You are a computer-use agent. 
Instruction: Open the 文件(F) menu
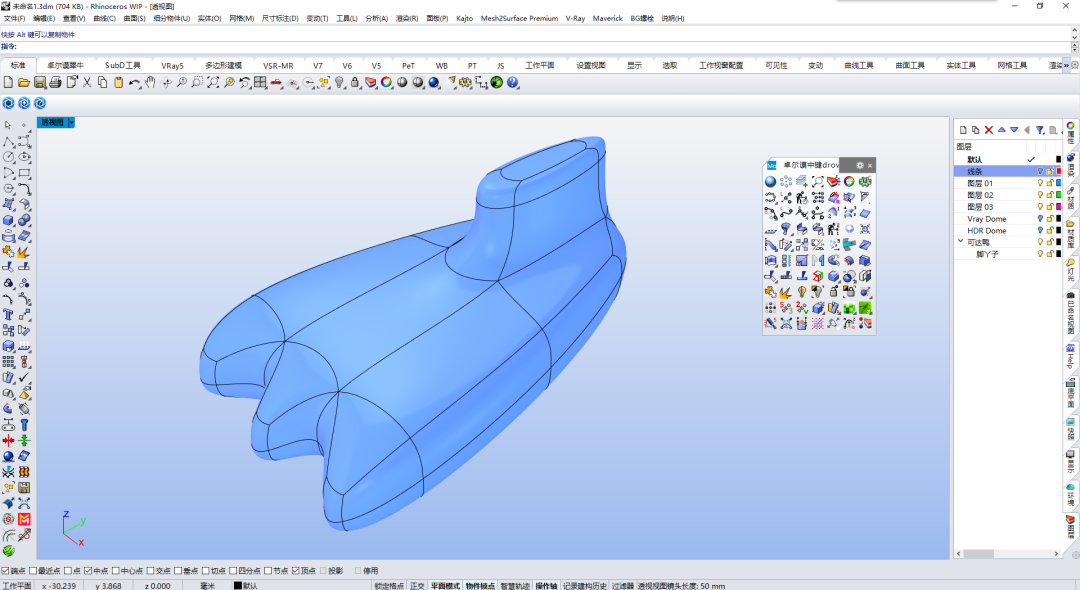pyautogui.click(x=14, y=19)
